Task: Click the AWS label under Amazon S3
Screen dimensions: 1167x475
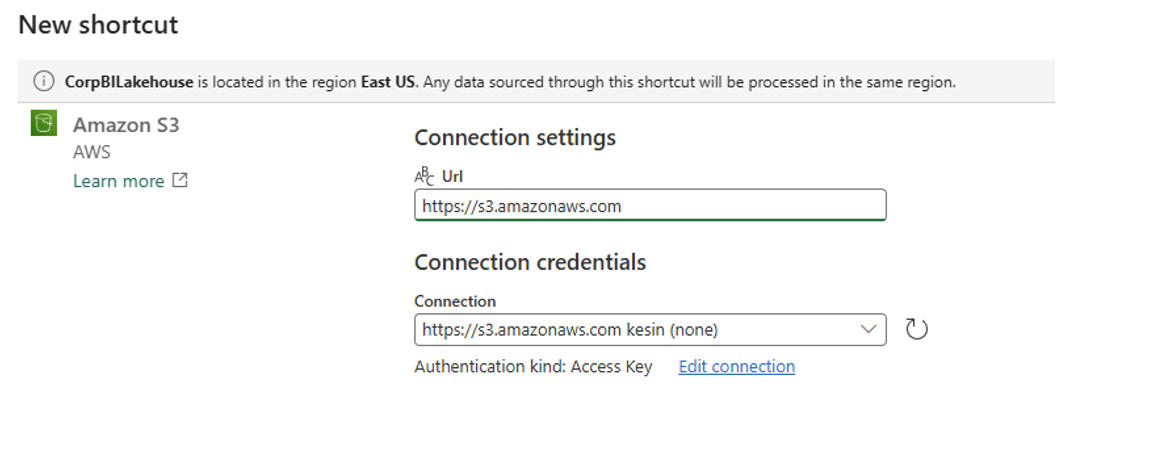Action: (x=92, y=152)
